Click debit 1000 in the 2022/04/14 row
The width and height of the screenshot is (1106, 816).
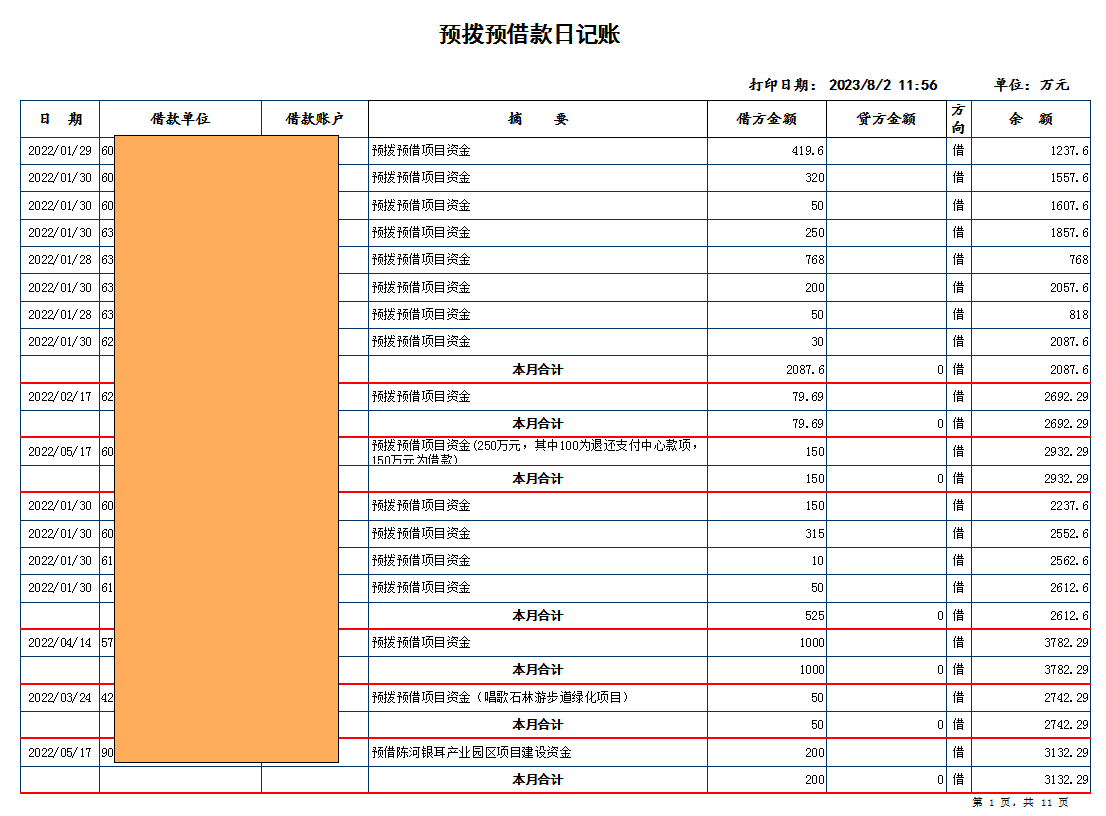tap(812, 643)
